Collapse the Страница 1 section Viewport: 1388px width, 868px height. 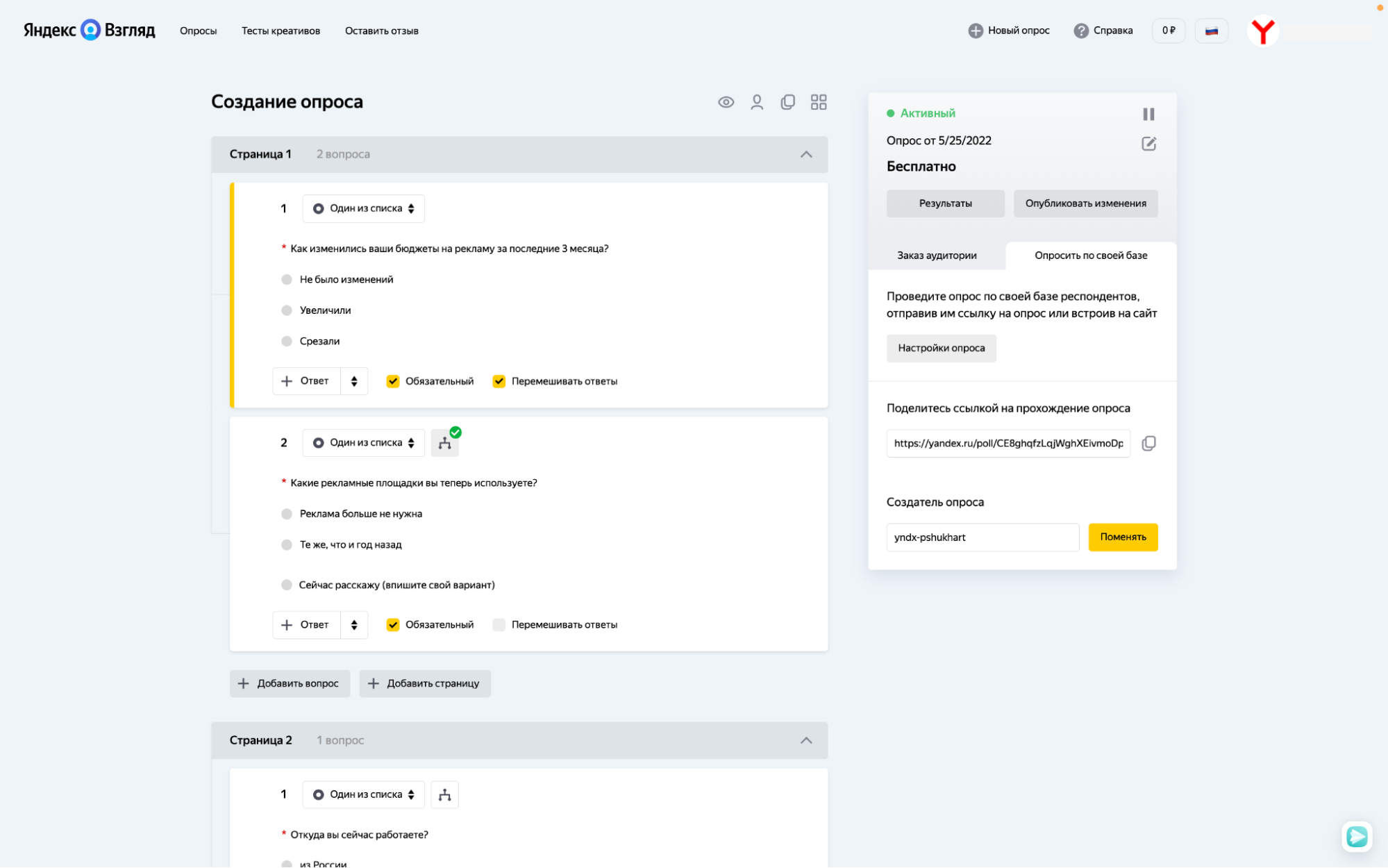point(806,154)
